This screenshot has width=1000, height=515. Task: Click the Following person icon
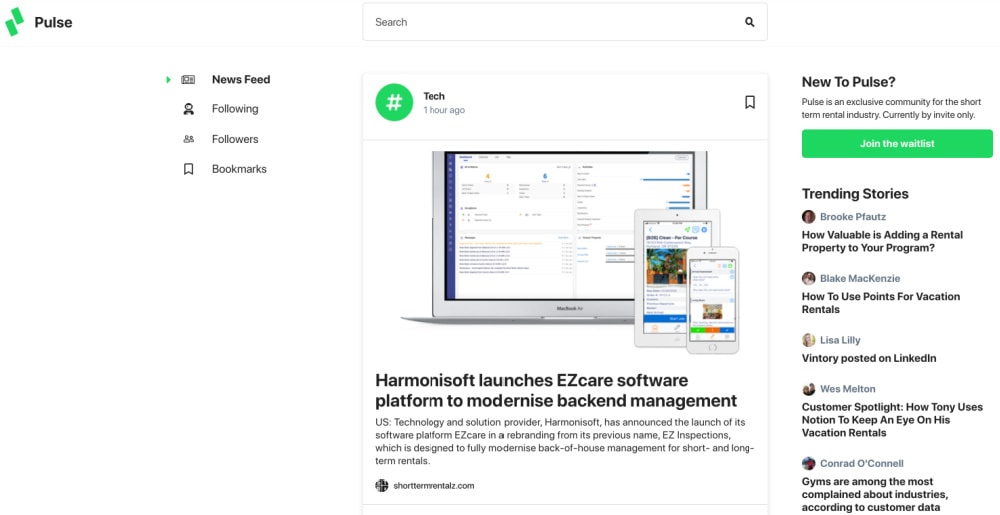pyautogui.click(x=188, y=109)
